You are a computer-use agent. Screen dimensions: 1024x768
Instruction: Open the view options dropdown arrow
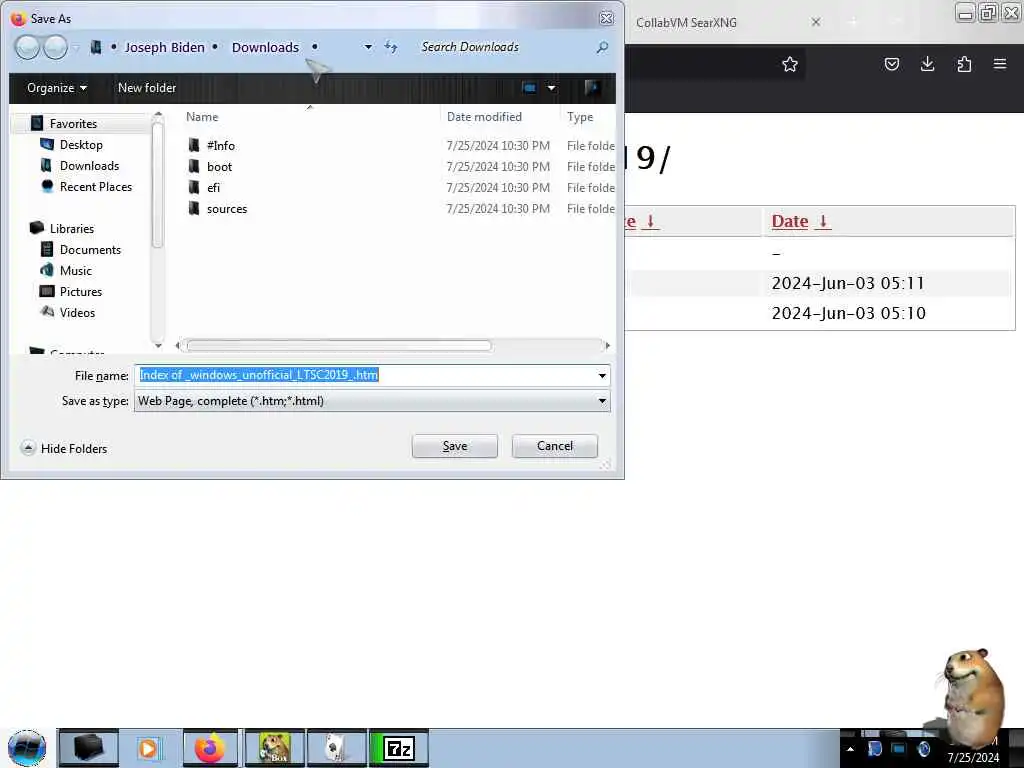click(551, 88)
